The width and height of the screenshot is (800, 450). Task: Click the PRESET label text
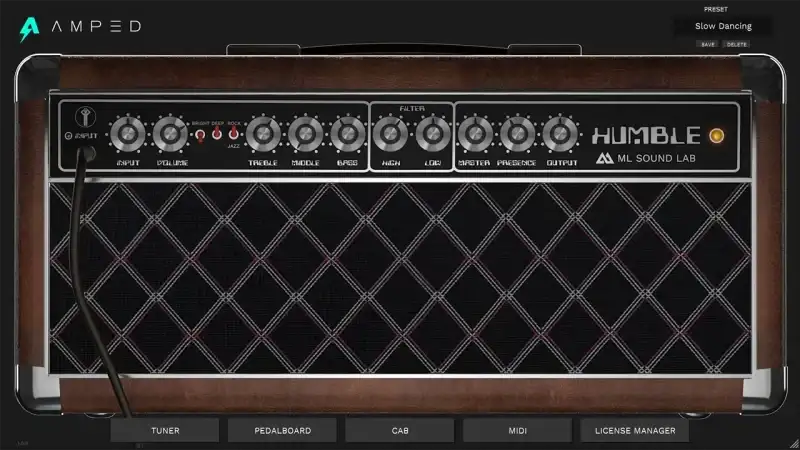715,9
